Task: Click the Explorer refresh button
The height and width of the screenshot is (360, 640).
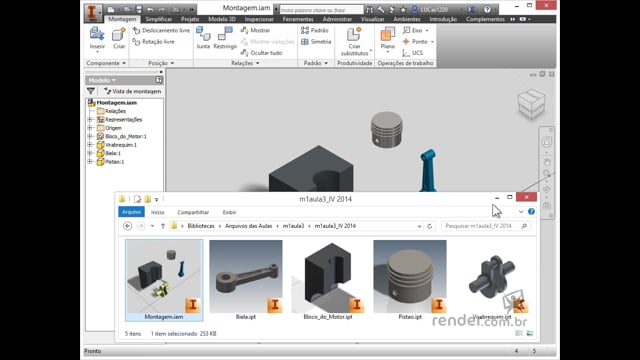Action: pyautogui.click(x=429, y=226)
